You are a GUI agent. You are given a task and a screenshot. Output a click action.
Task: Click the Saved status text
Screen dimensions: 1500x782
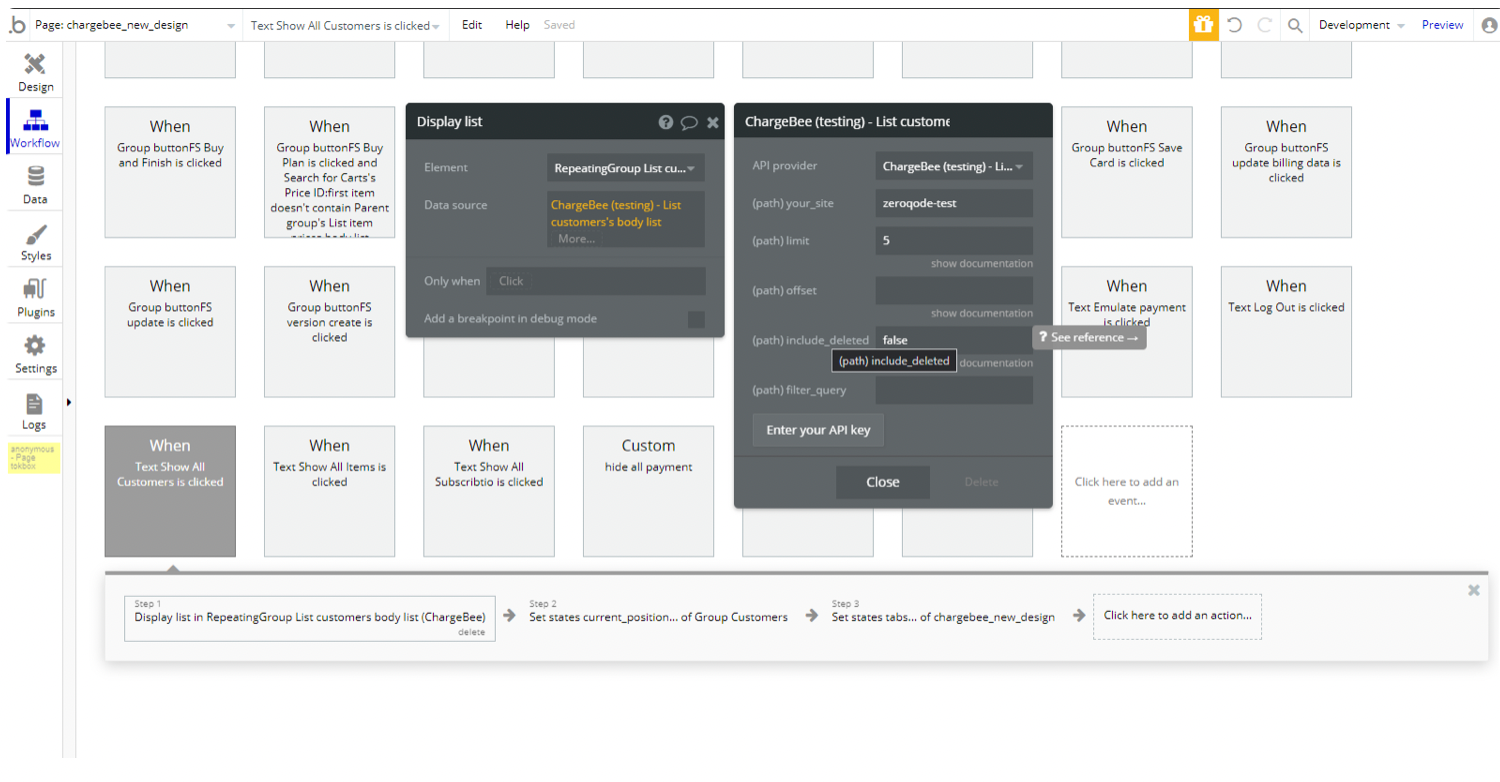coord(559,25)
